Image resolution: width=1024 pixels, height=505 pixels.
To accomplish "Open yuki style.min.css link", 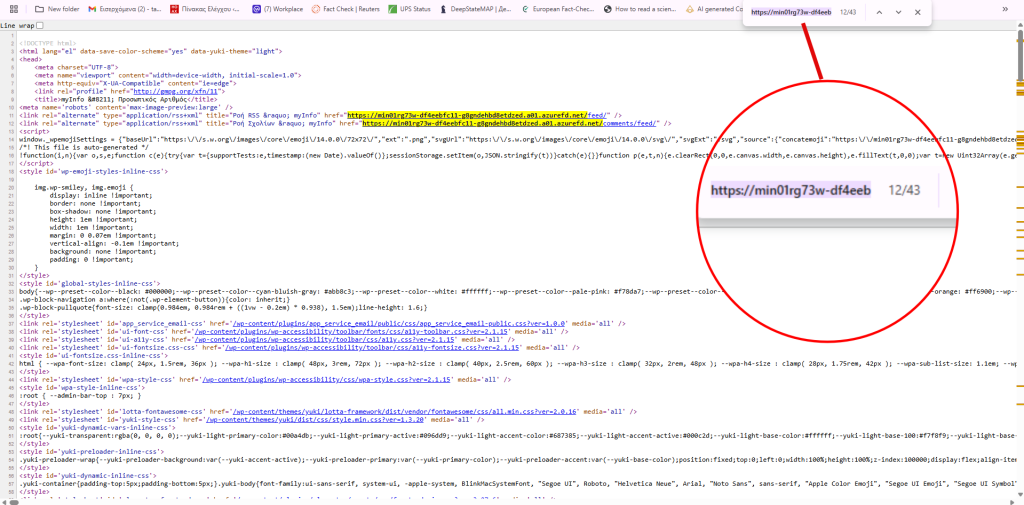I will (315, 419).
